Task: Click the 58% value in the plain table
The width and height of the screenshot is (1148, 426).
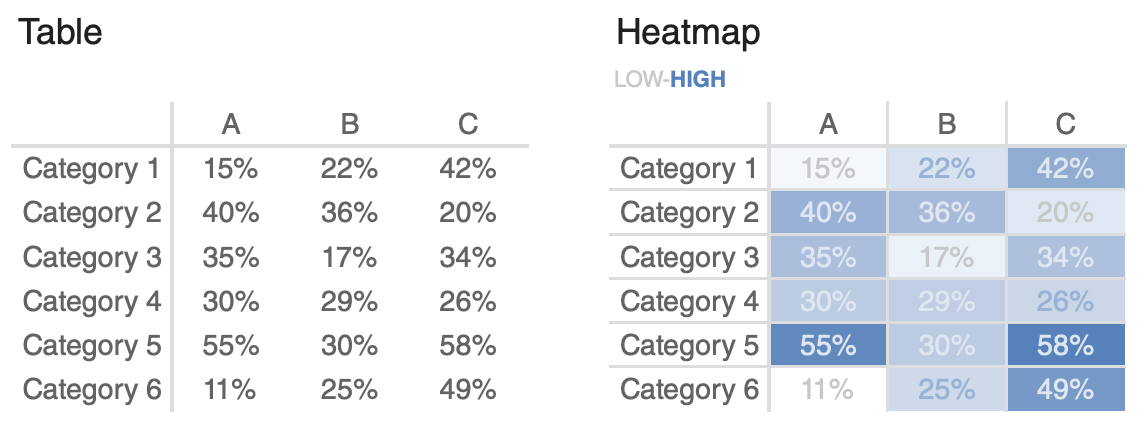Action: point(468,345)
